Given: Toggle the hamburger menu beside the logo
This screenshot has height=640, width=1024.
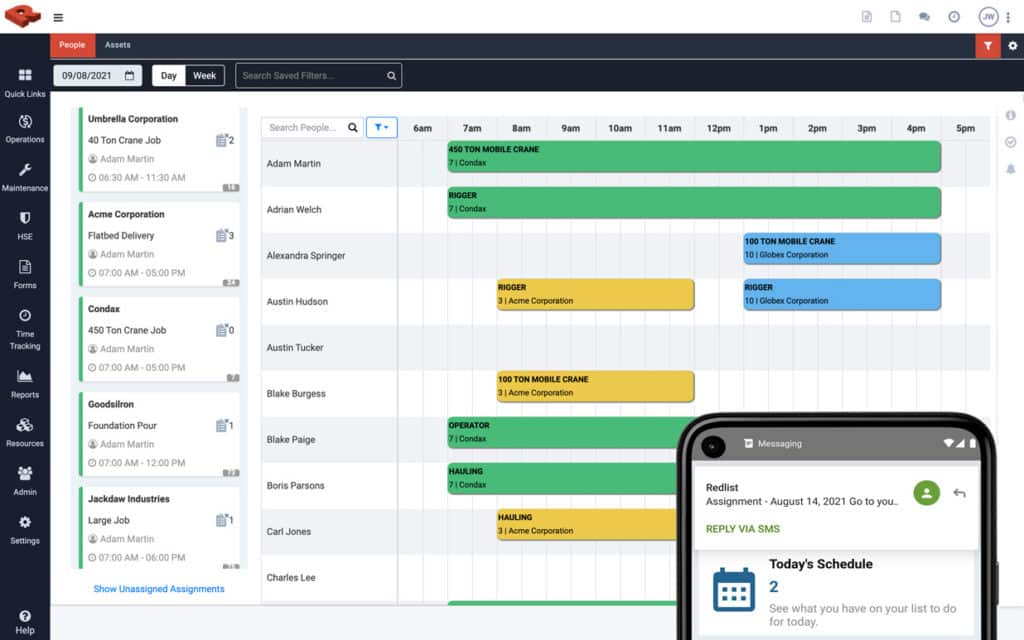Looking at the screenshot, I should point(58,17).
